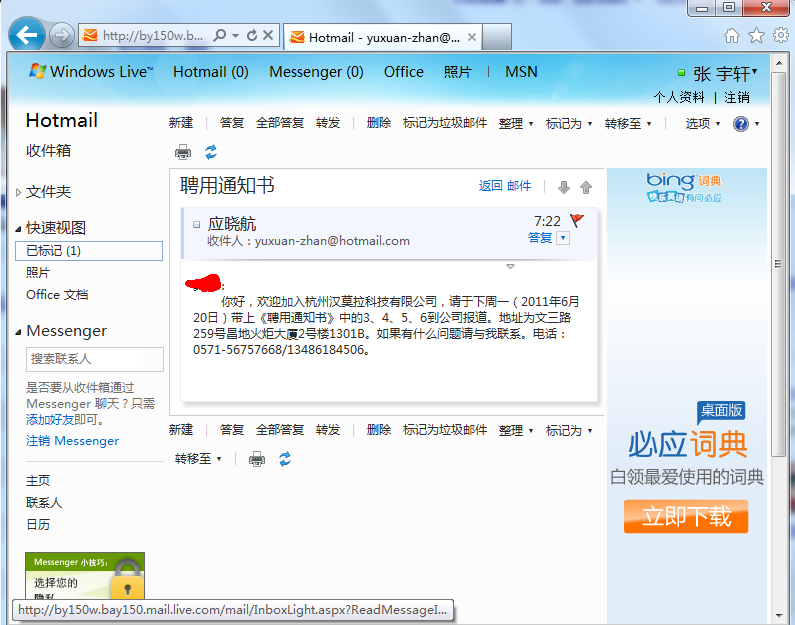The image size is (795, 625).
Task: Click 删除 in the top toolbar
Action: [379, 123]
